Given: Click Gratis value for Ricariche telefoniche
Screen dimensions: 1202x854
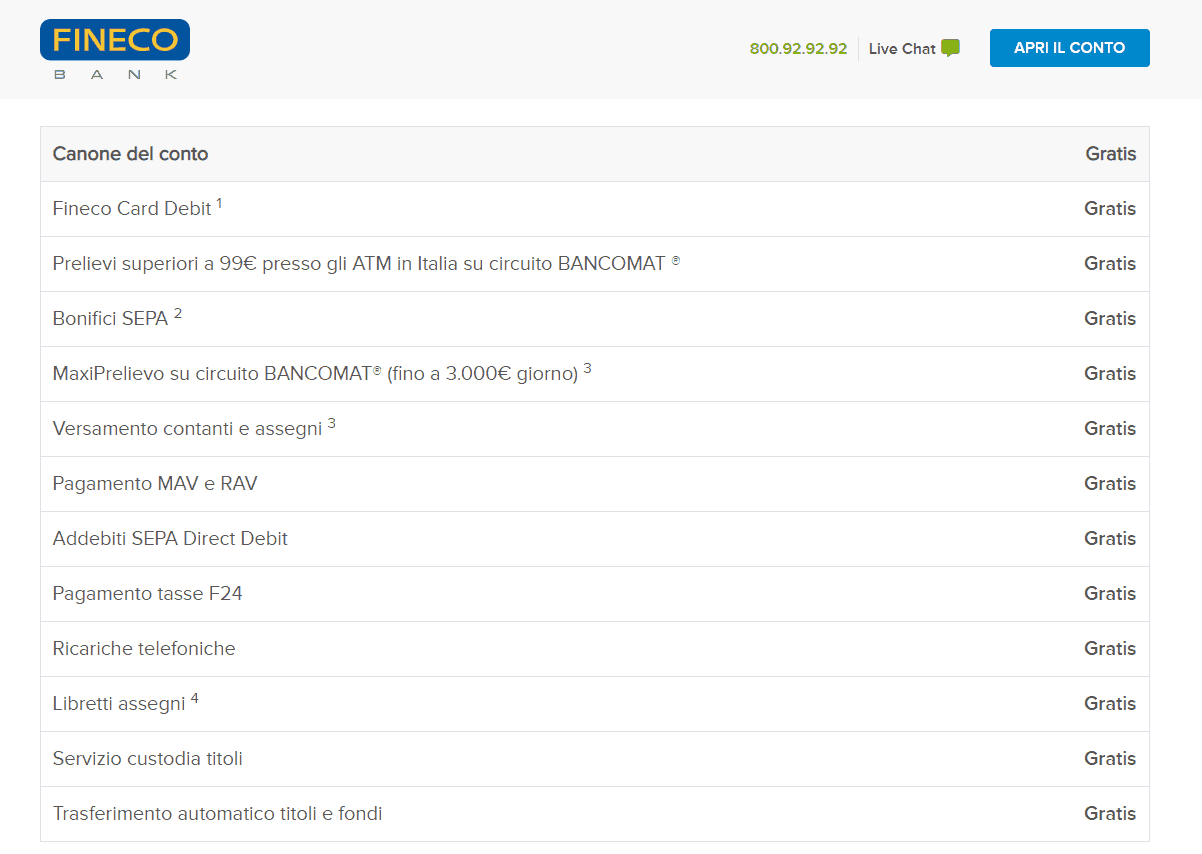Looking at the screenshot, I should click(1111, 649).
